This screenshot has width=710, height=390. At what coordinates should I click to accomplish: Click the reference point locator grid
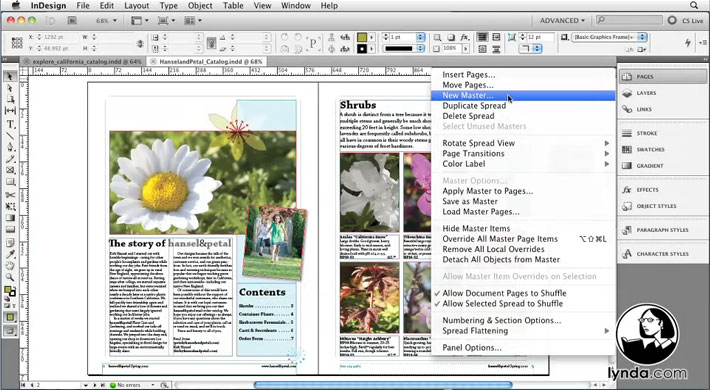[17, 43]
